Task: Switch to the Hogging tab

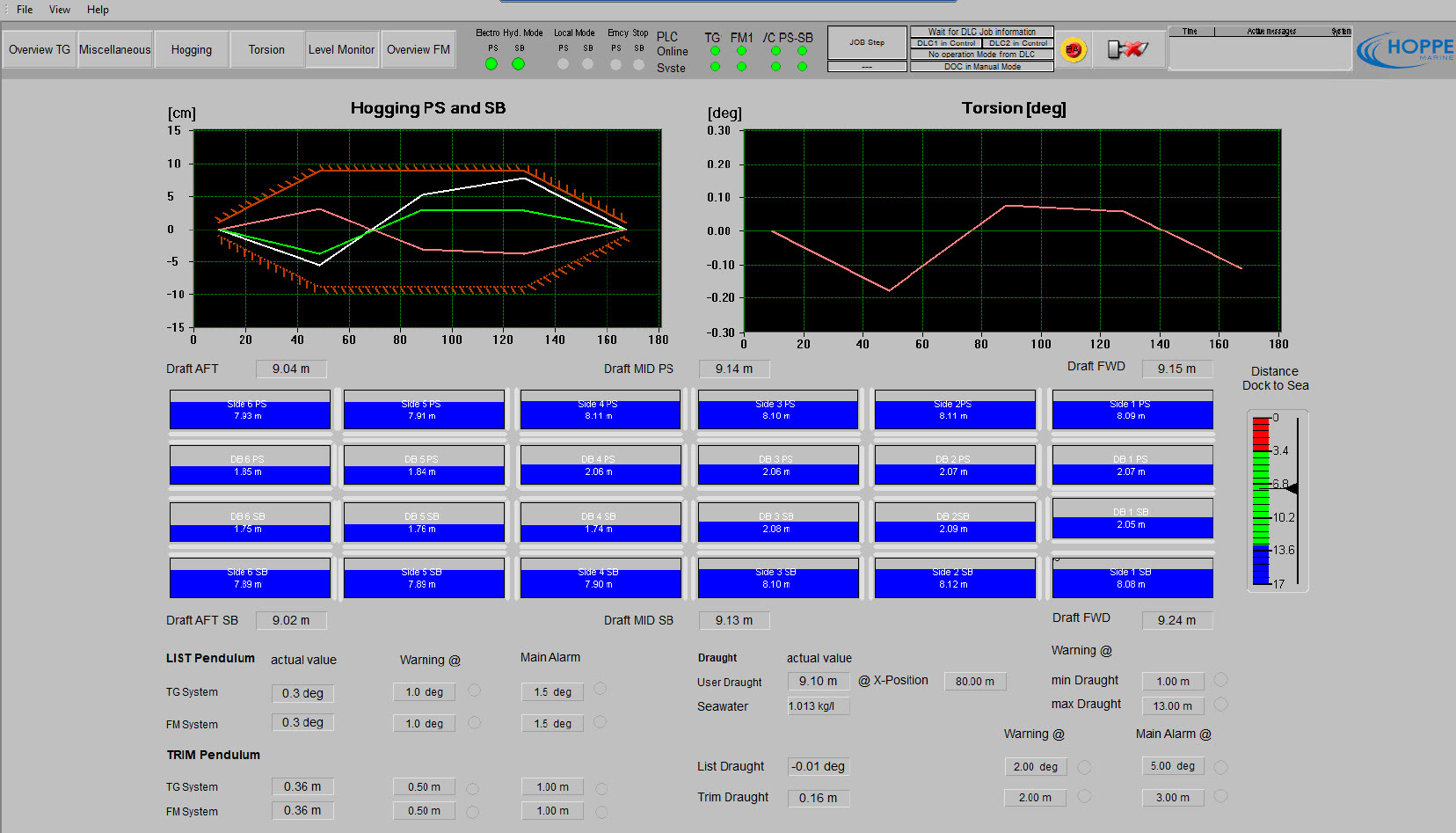Action: point(192,50)
